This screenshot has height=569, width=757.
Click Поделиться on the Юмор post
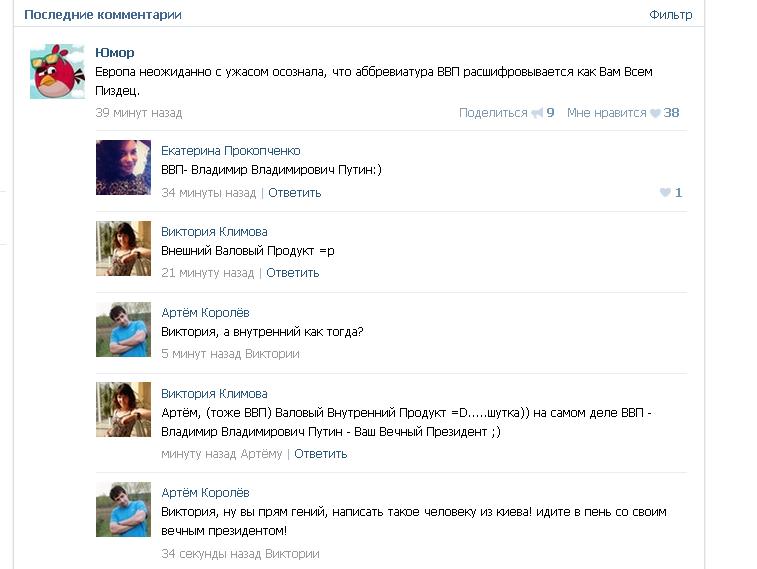(x=493, y=113)
